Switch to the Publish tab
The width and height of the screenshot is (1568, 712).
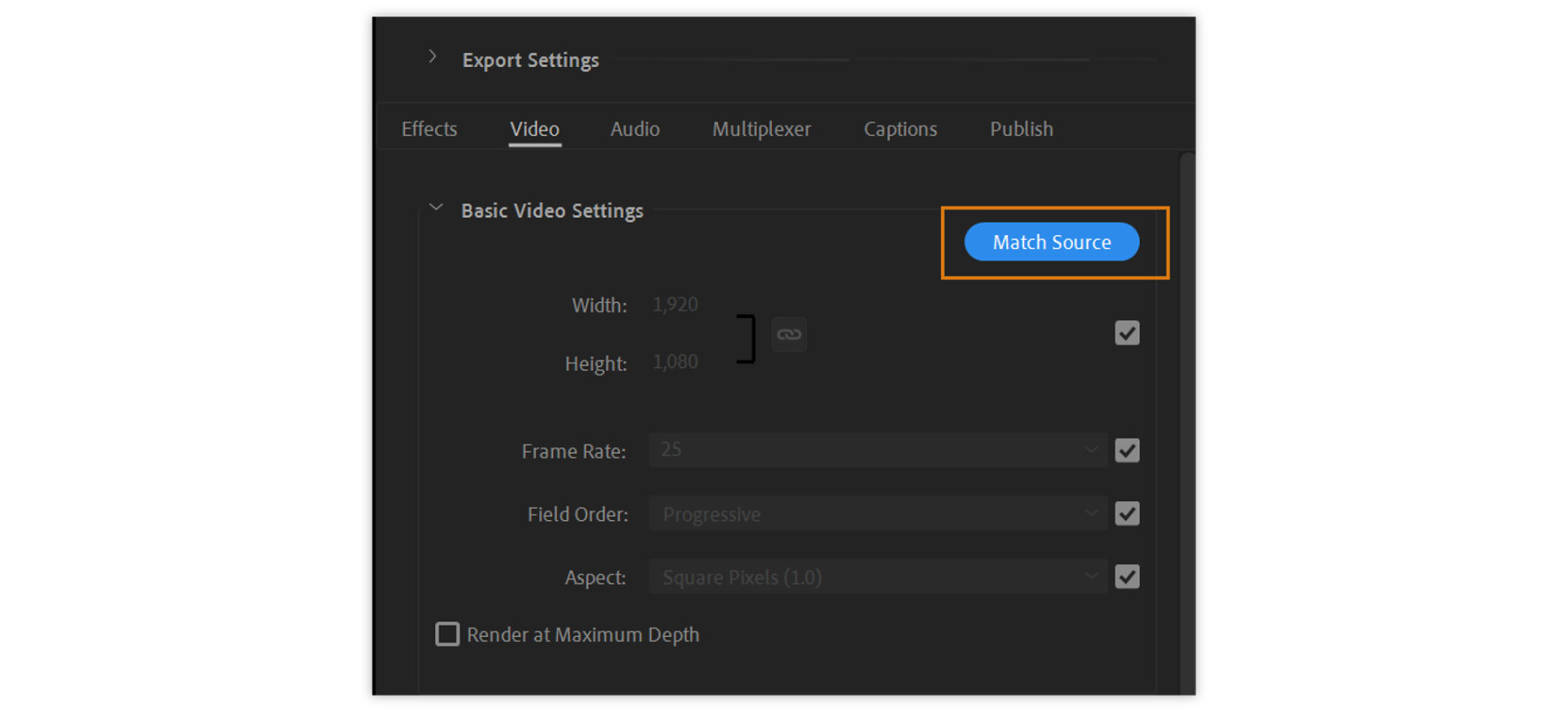[x=1021, y=129]
